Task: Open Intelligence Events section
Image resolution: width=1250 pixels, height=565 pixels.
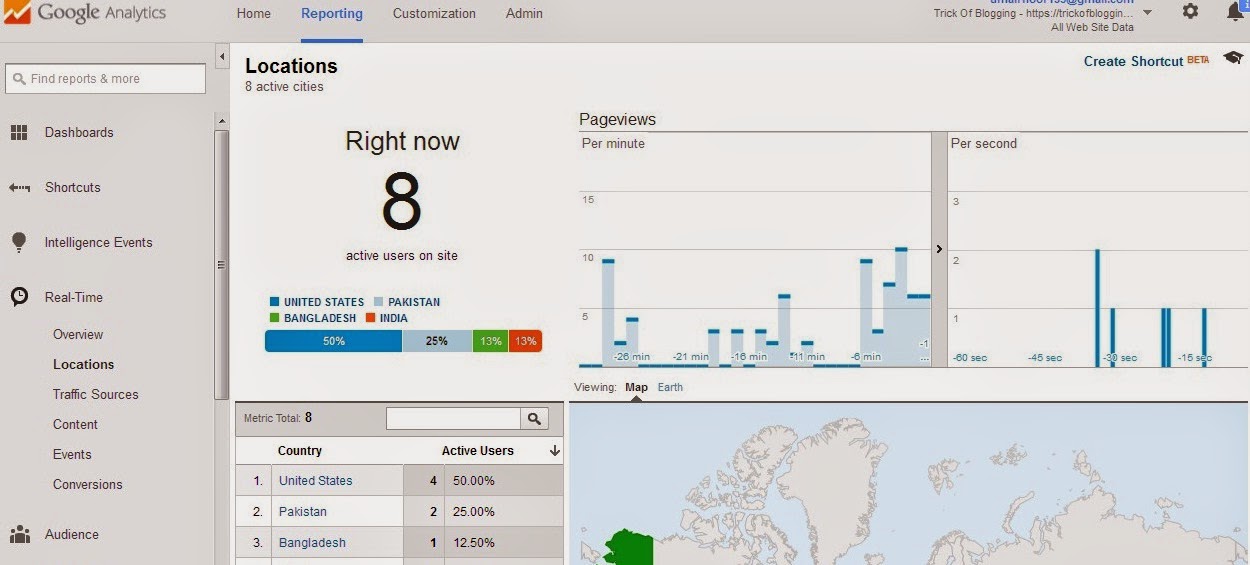Action: (x=98, y=242)
